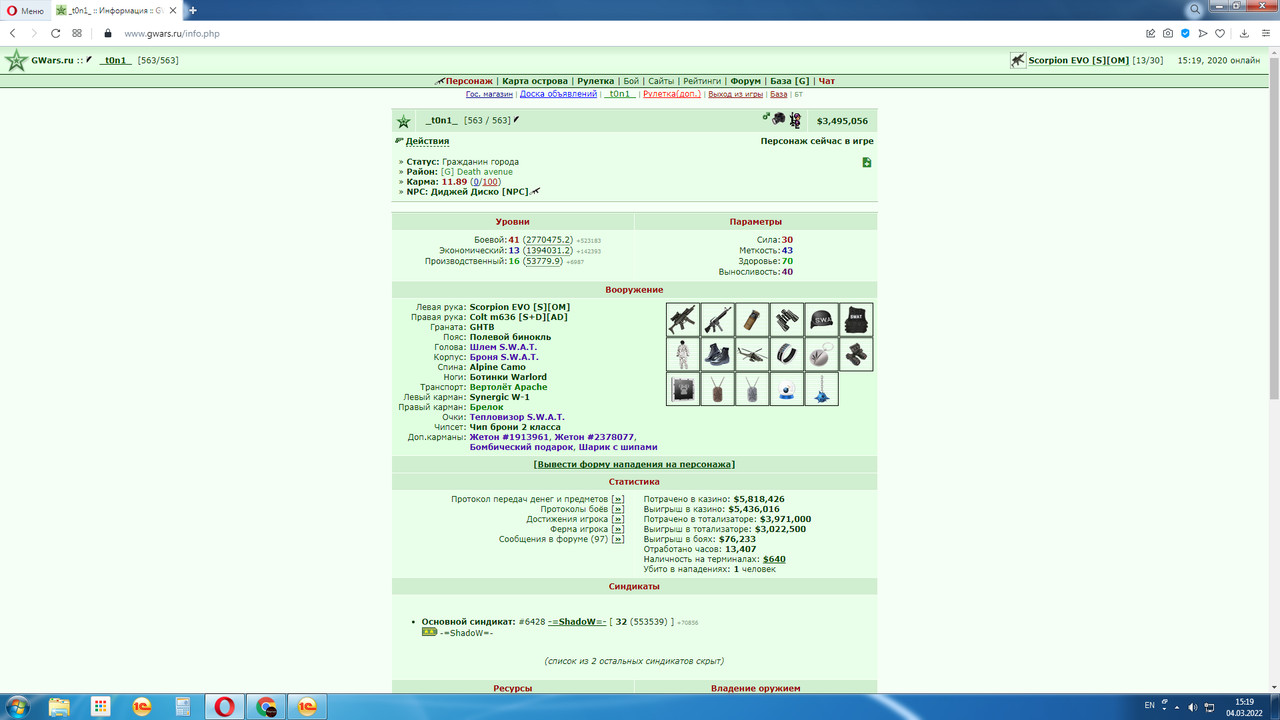Click the Synergic W-1 bracelet thumbnail
Screen dimensions: 1280x720
[787, 354]
